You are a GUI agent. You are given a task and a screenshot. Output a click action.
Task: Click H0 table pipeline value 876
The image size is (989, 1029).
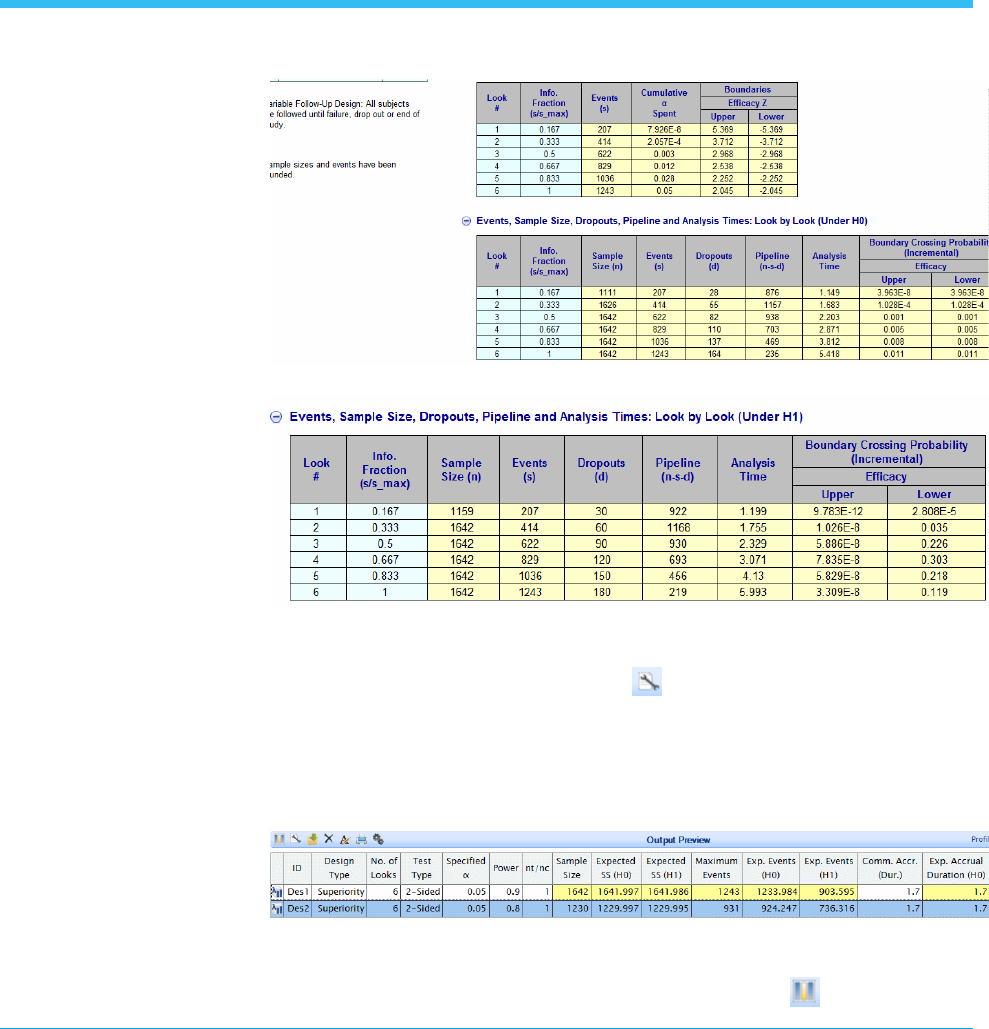[772, 293]
